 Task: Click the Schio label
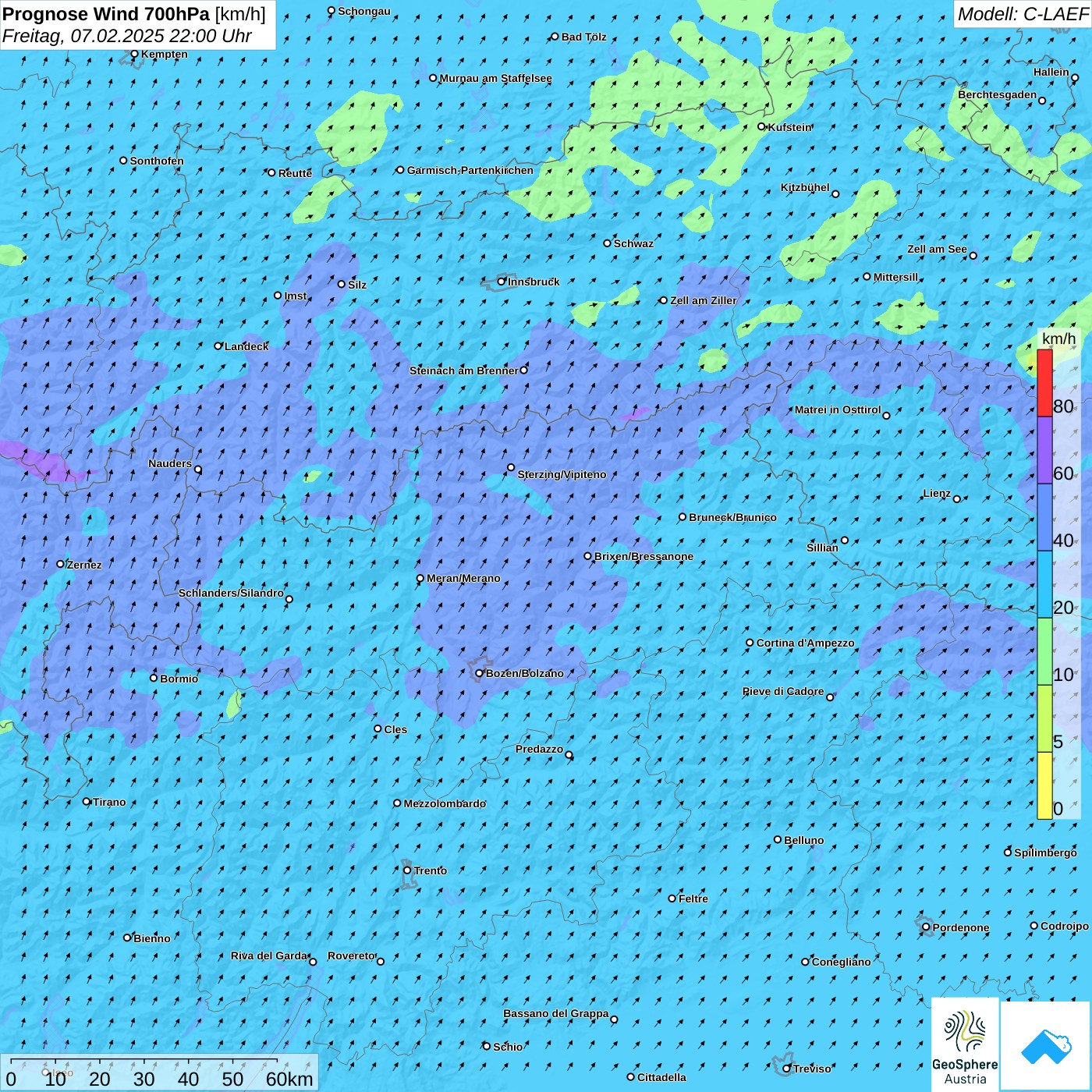[x=508, y=1047]
